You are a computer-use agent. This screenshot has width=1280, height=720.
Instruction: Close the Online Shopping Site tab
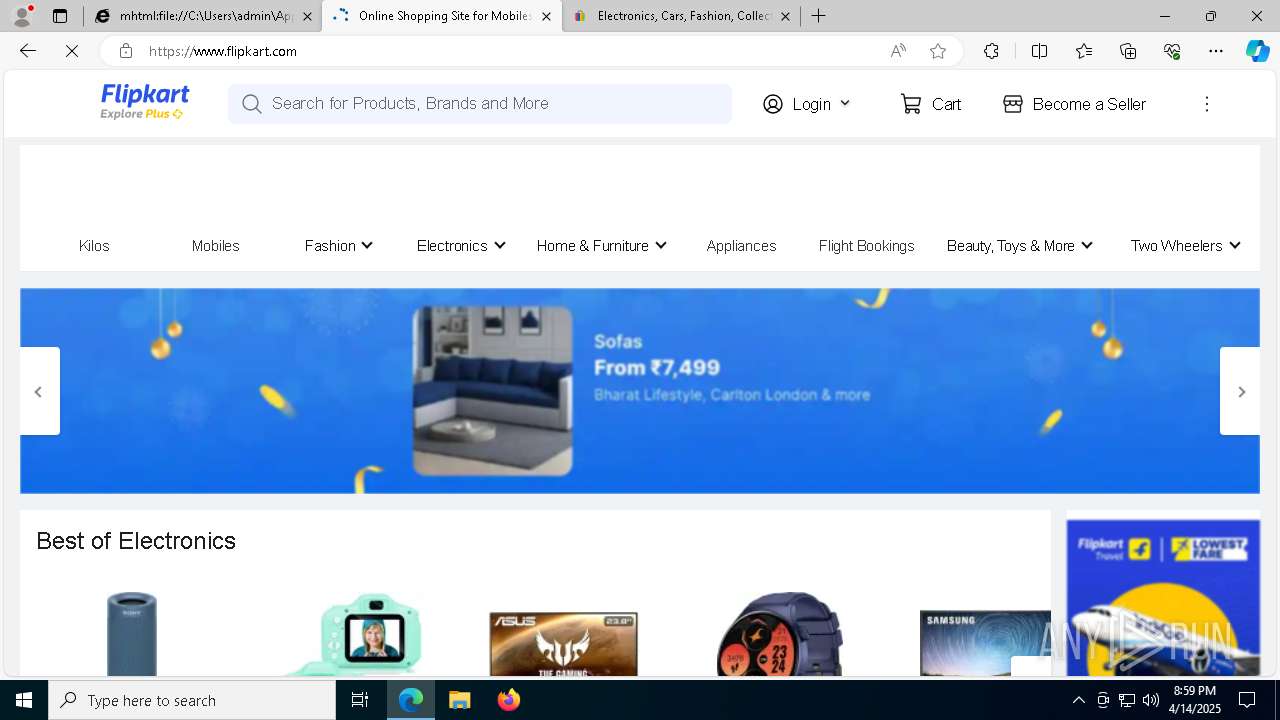click(546, 16)
